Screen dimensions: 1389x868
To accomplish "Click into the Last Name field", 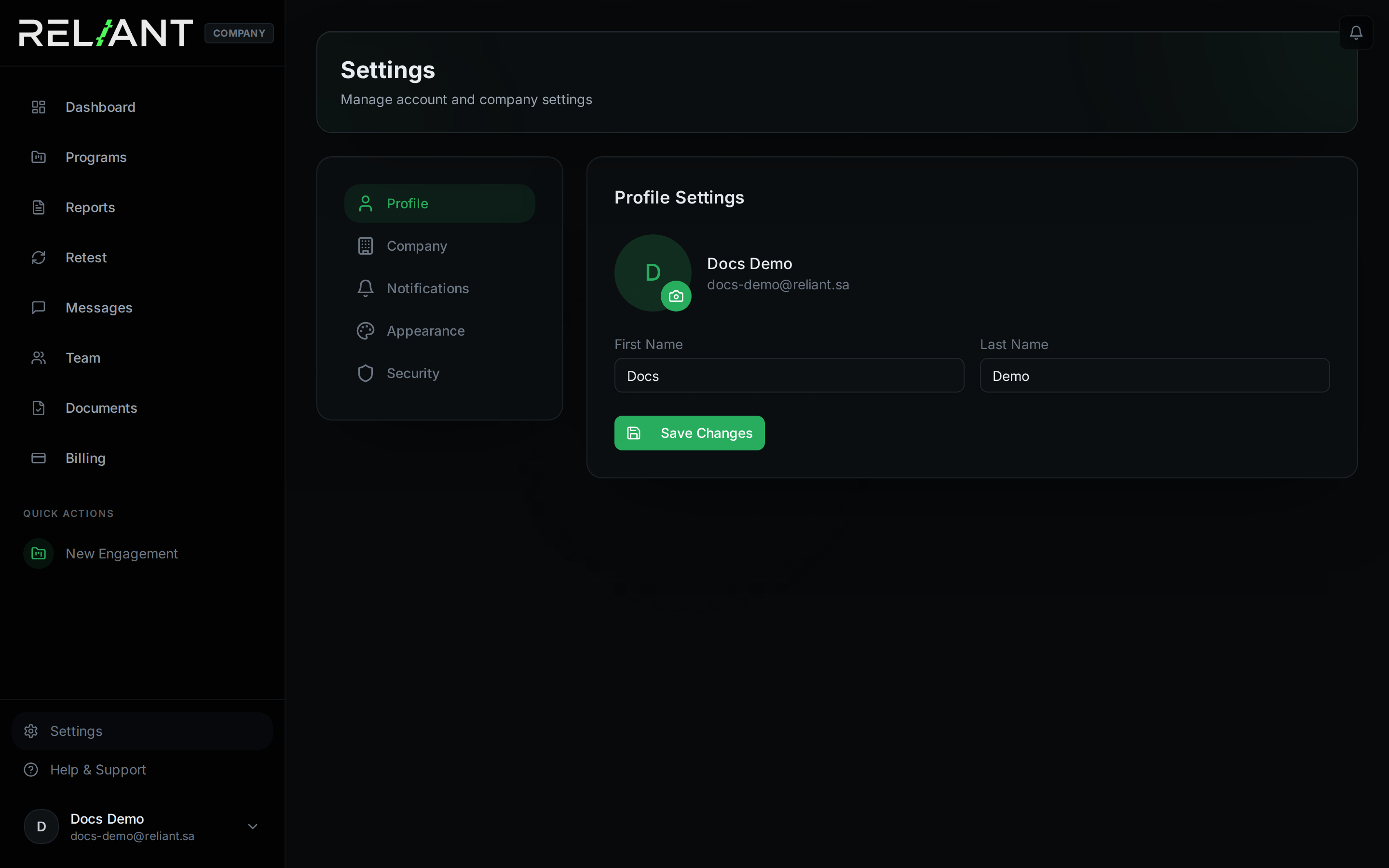I will [1155, 376].
